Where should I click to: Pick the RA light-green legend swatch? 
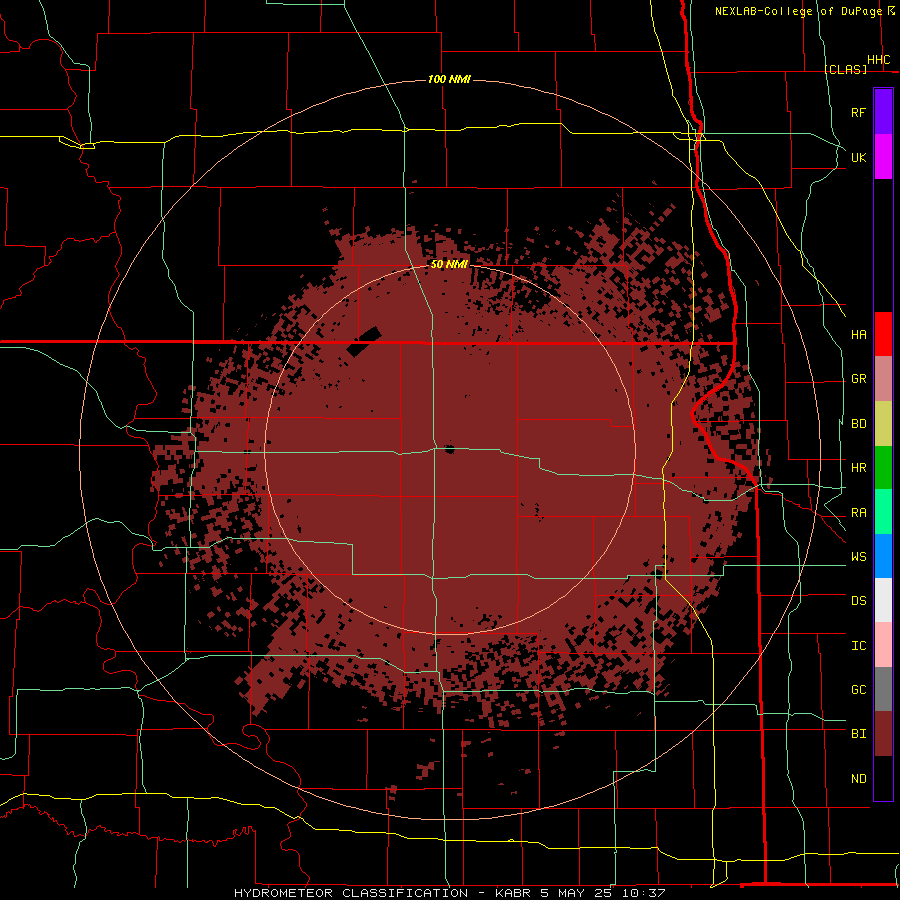(x=883, y=512)
